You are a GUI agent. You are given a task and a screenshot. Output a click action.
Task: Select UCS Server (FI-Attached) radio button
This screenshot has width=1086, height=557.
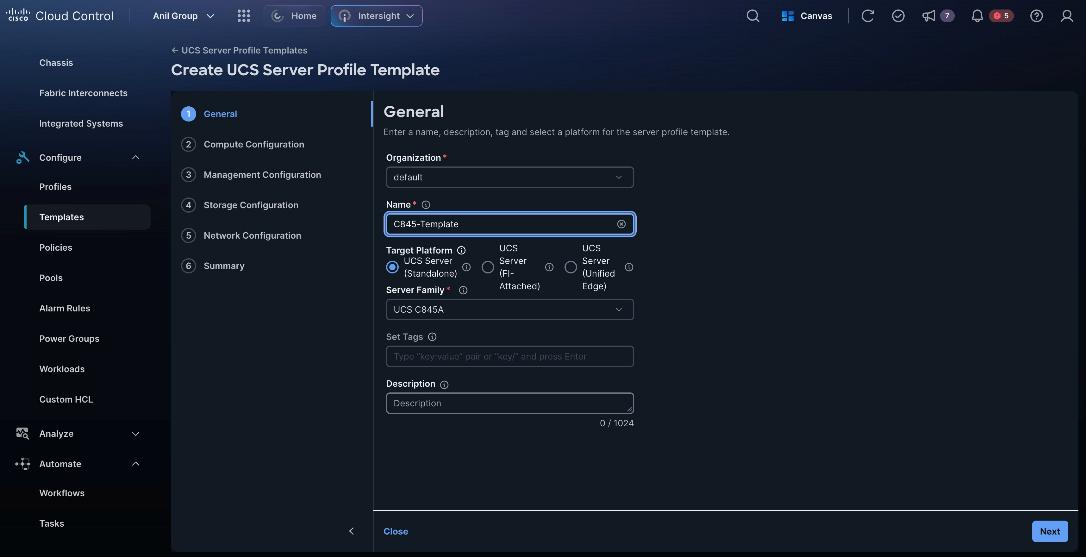(488, 267)
